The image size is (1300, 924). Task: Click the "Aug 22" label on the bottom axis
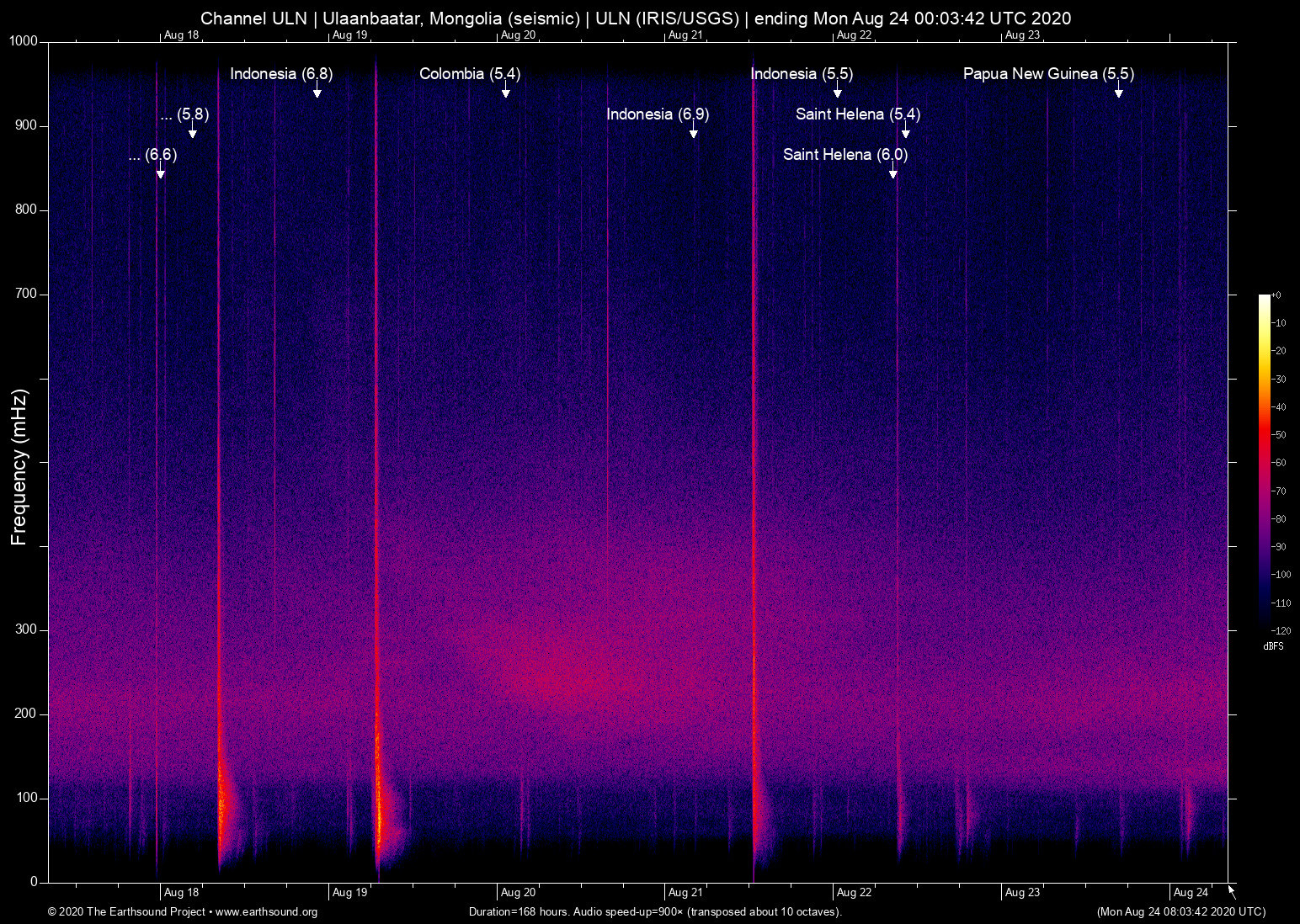pos(855,893)
